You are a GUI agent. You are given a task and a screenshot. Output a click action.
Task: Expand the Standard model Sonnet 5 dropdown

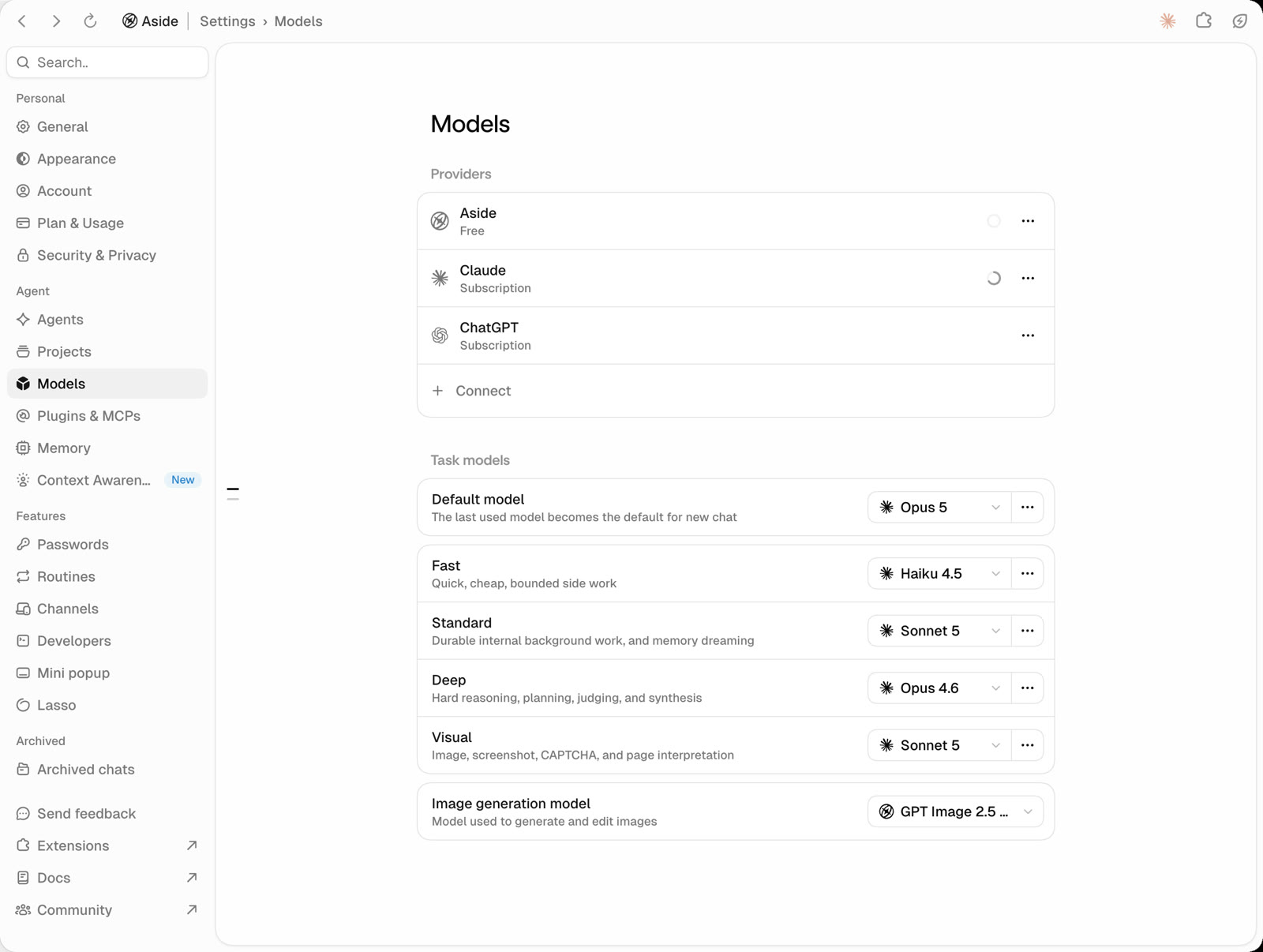pos(939,631)
